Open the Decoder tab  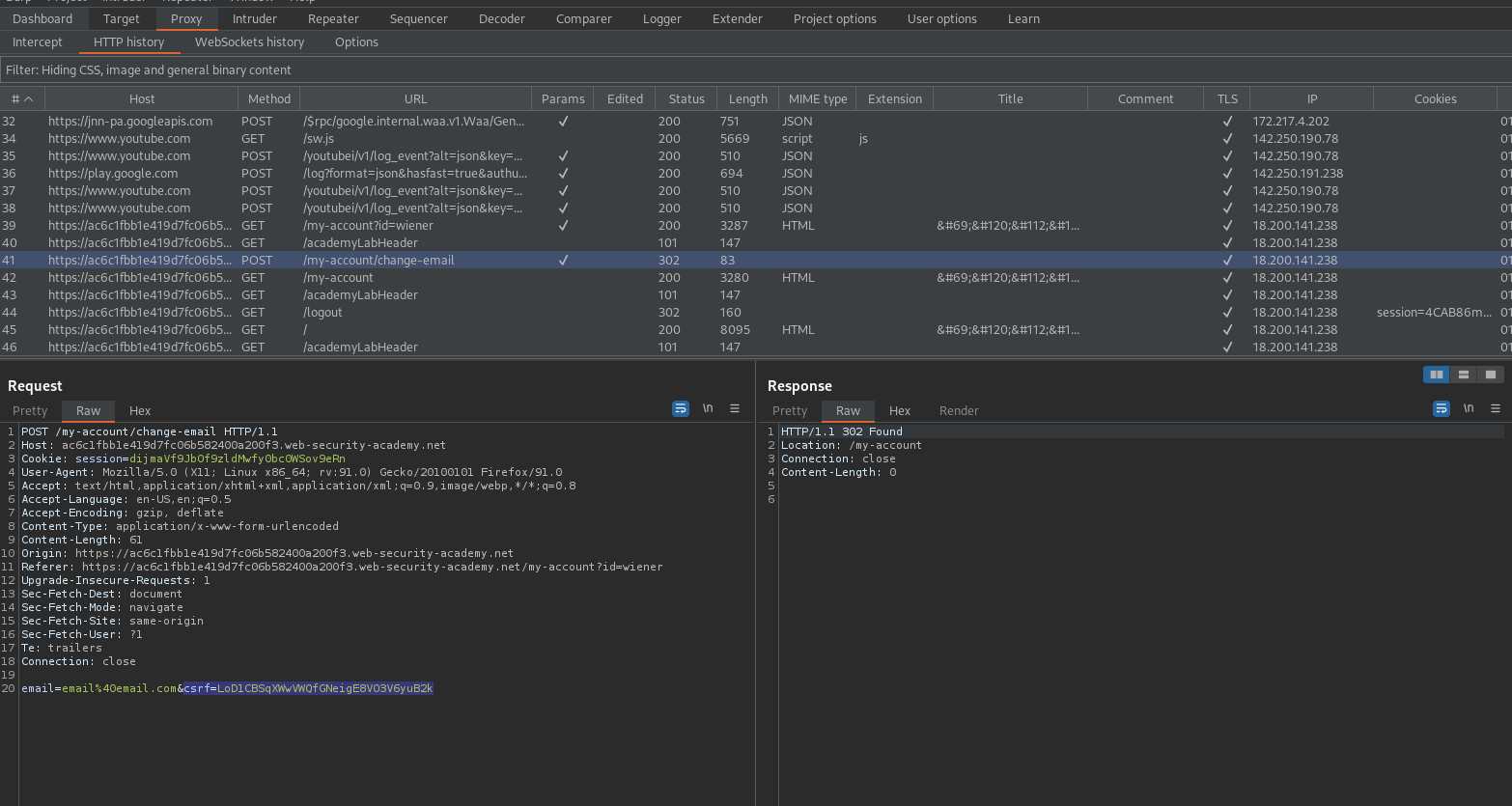[502, 18]
